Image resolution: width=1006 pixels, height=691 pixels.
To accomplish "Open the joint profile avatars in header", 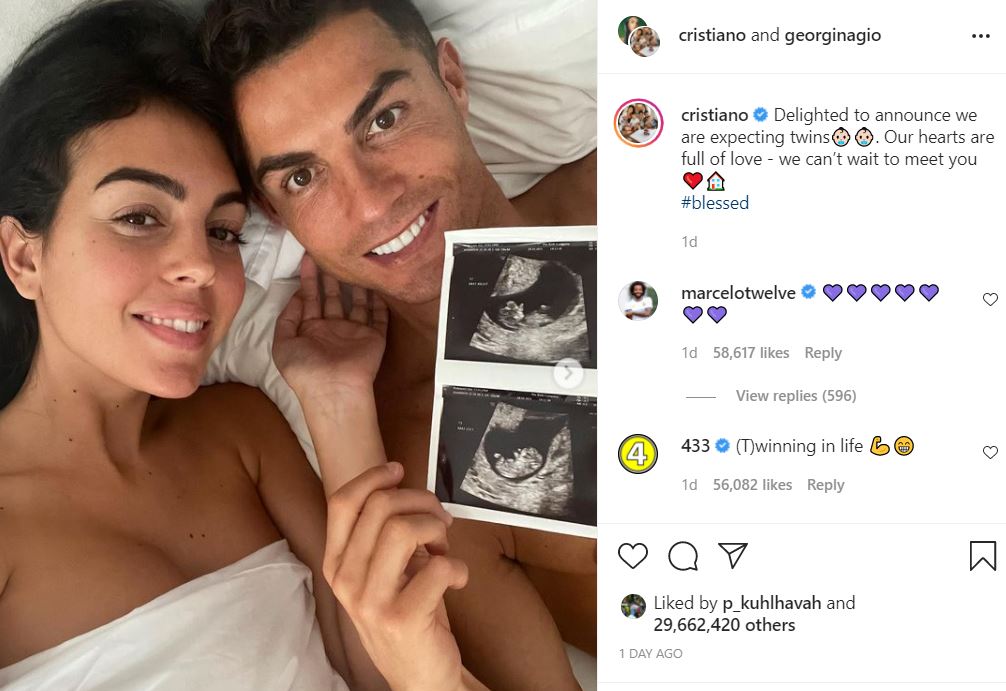I will 639,36.
